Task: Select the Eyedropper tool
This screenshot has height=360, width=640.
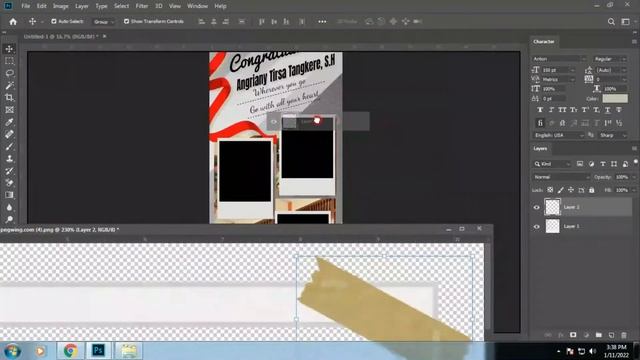Action: coord(9,122)
